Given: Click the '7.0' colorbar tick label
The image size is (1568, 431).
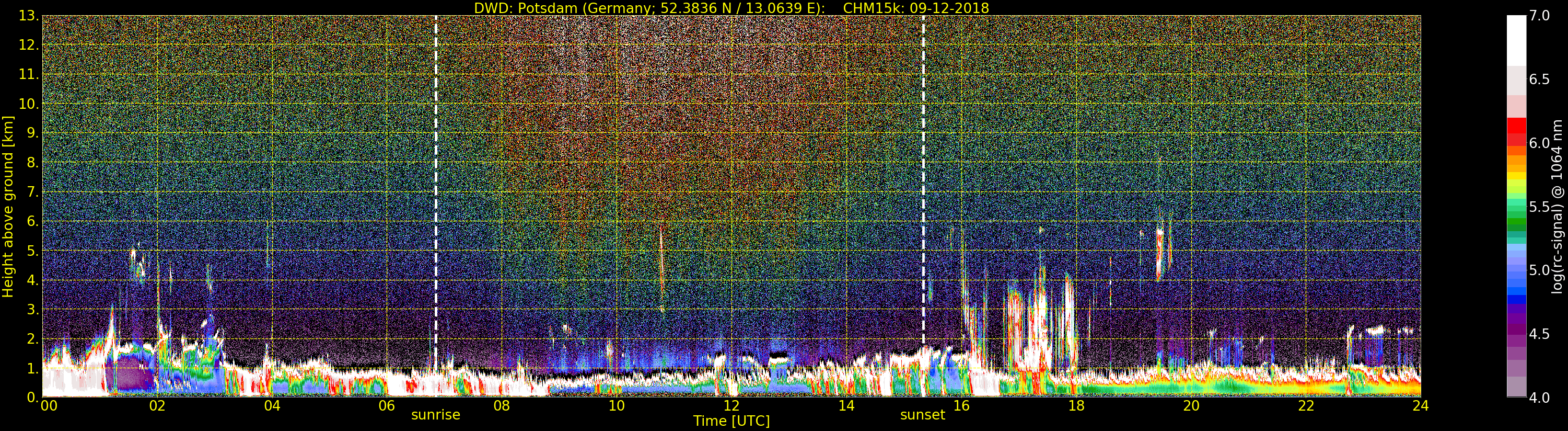Looking at the screenshot, I should [x=1539, y=16].
